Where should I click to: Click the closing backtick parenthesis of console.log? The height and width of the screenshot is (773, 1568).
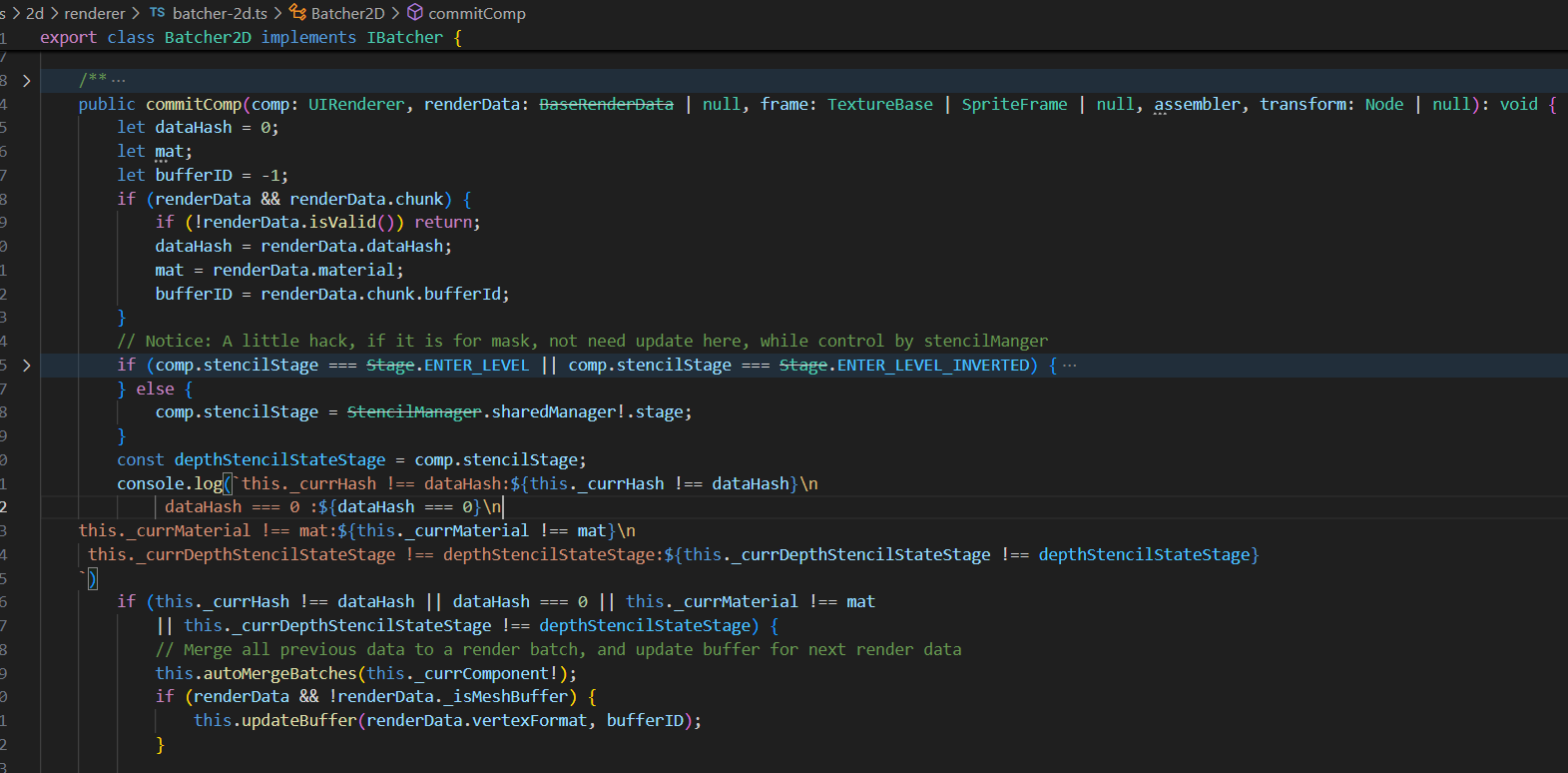(88, 578)
